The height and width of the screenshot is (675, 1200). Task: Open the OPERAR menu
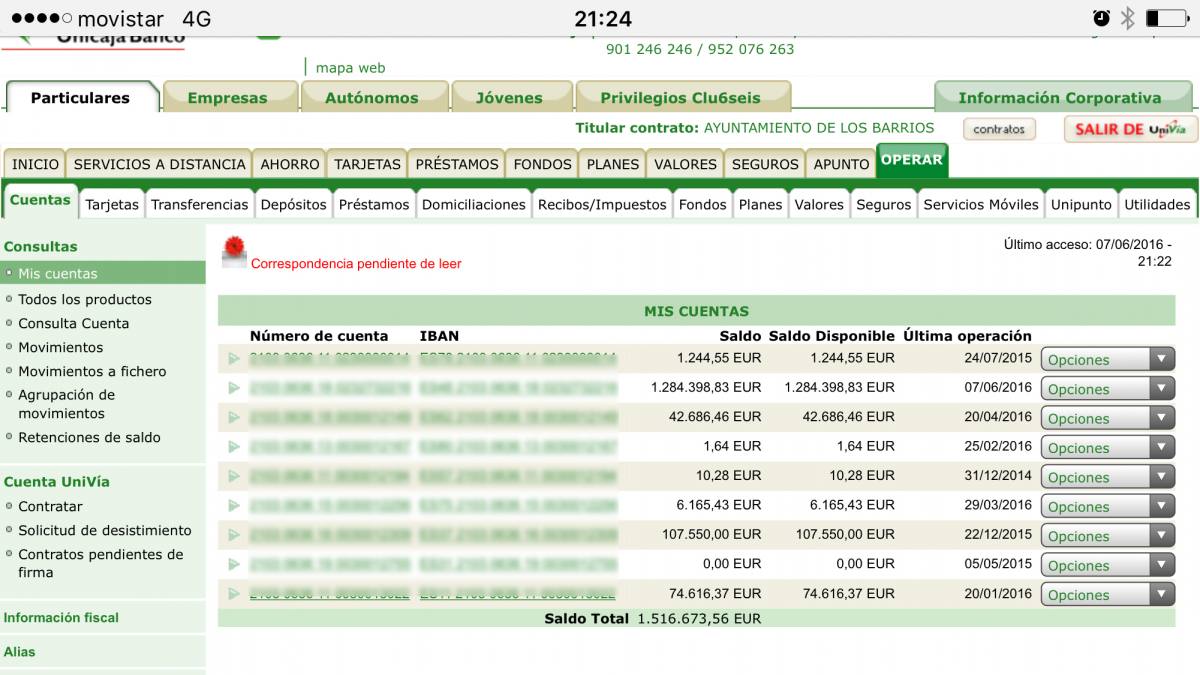pos(911,160)
